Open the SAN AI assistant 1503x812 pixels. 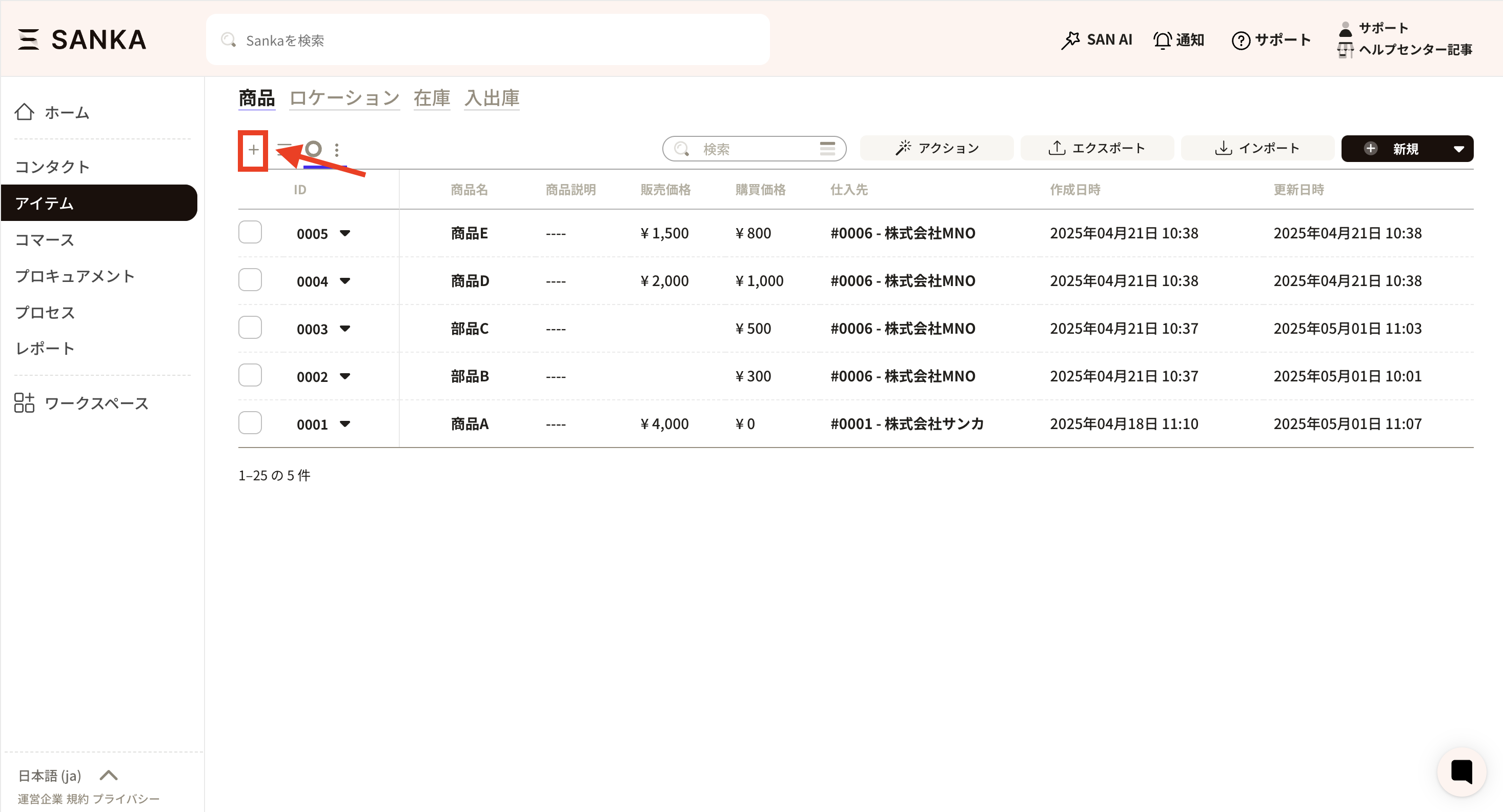[1096, 39]
